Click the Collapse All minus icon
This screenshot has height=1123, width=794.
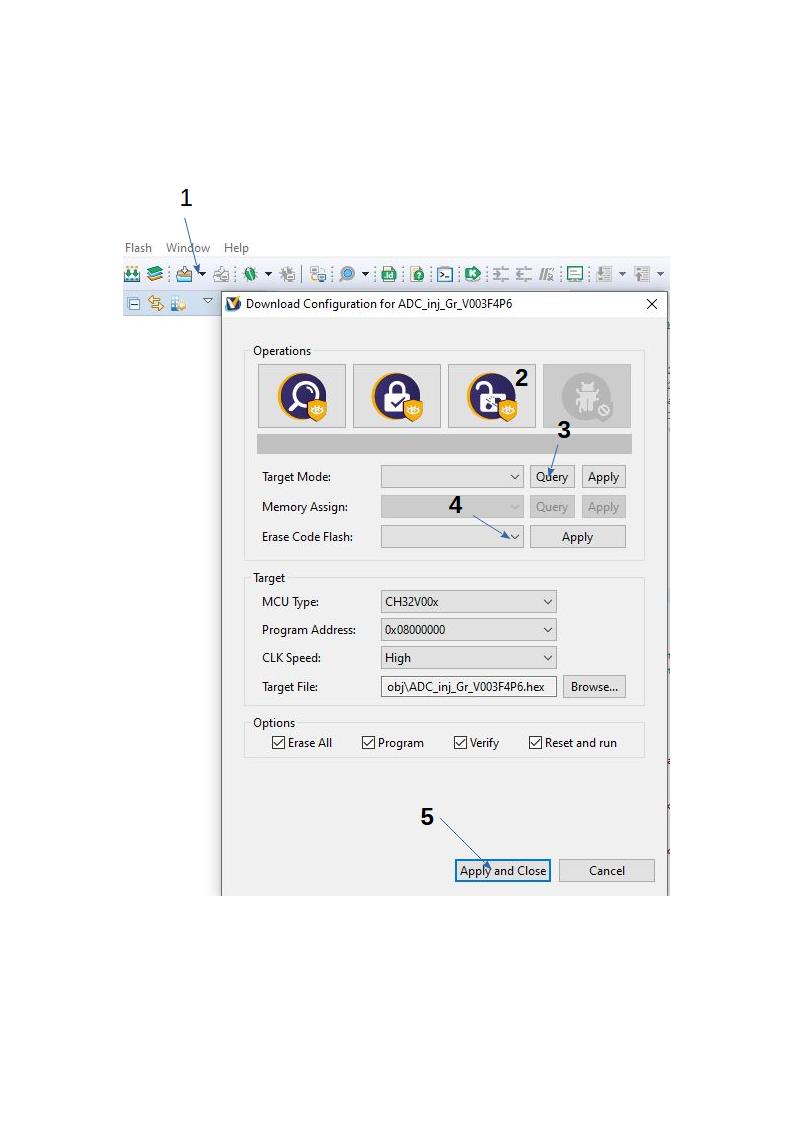[x=134, y=304]
